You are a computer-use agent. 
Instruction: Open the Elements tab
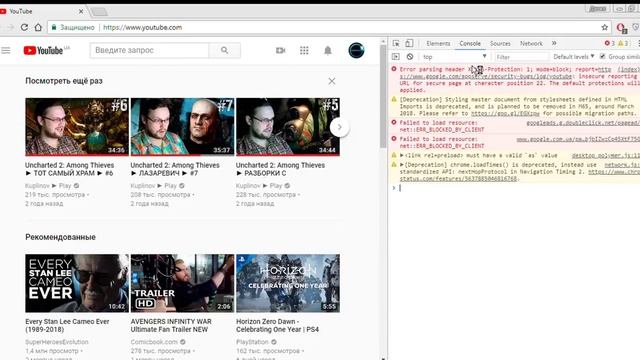coord(438,43)
